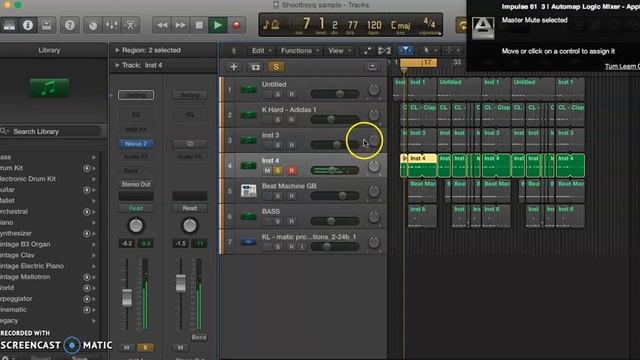Viewport: 640px width, 360px height.
Task: Open the View menu in tracks area
Action: [x=339, y=51]
